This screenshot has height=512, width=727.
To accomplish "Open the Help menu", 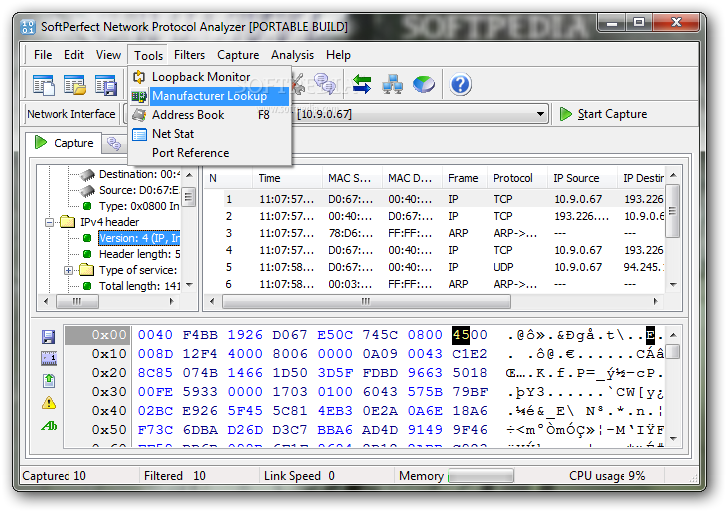I will coord(338,55).
